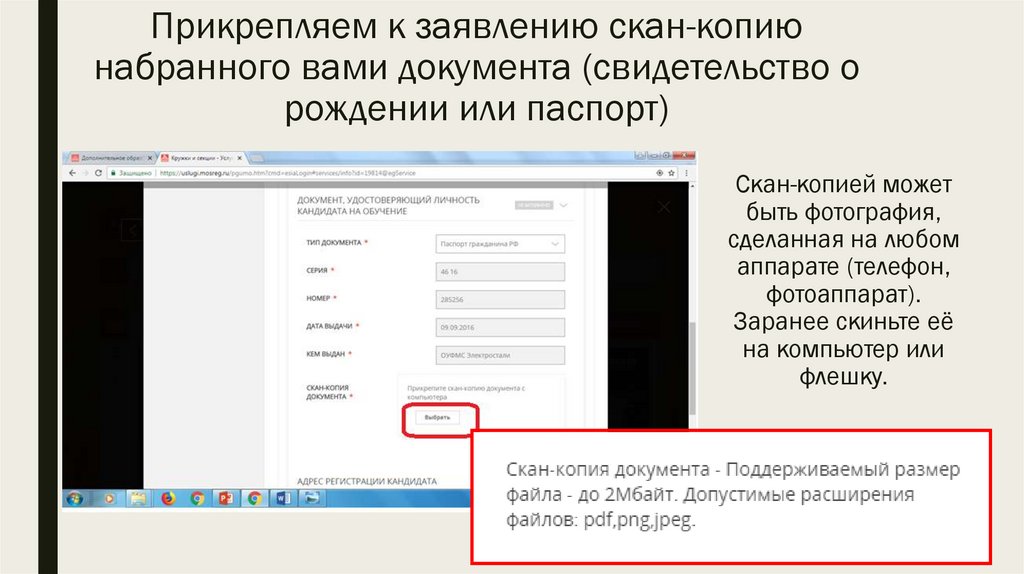This screenshot has height=574, width=1024.
Task: Reload the page with the refresh icon
Action: tap(98, 173)
